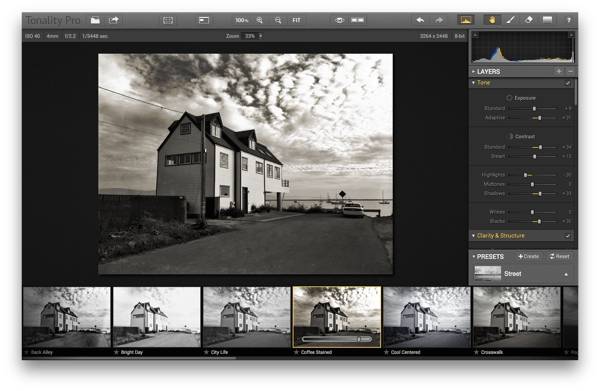Screen dimensions: 600x391
Task: Toggle highlight clipping indicator in histogram
Action: point(571,35)
